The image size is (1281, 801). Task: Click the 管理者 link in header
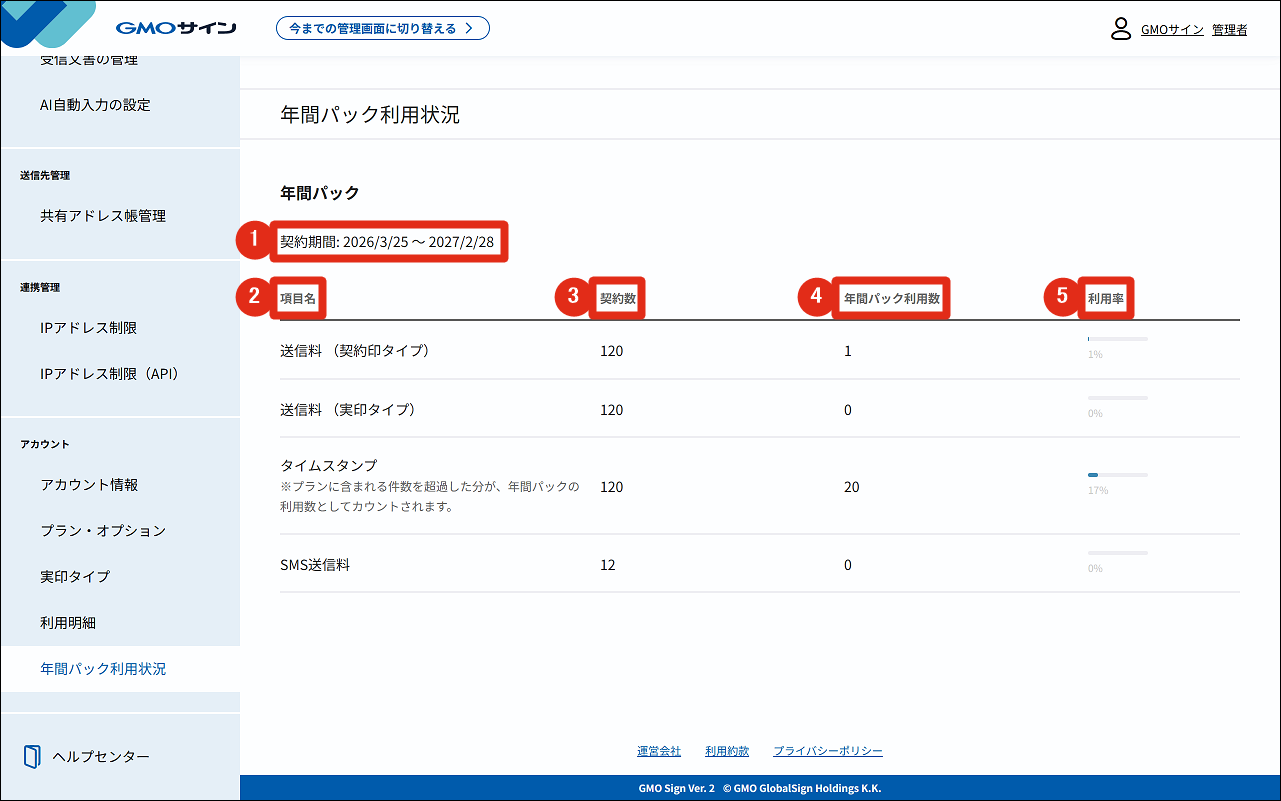[x=1229, y=30]
